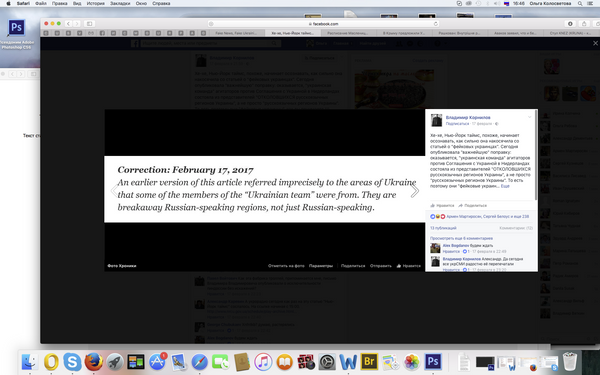Open Параметры options under the photo
Viewport: 600px width, 375px height.
pos(321,266)
